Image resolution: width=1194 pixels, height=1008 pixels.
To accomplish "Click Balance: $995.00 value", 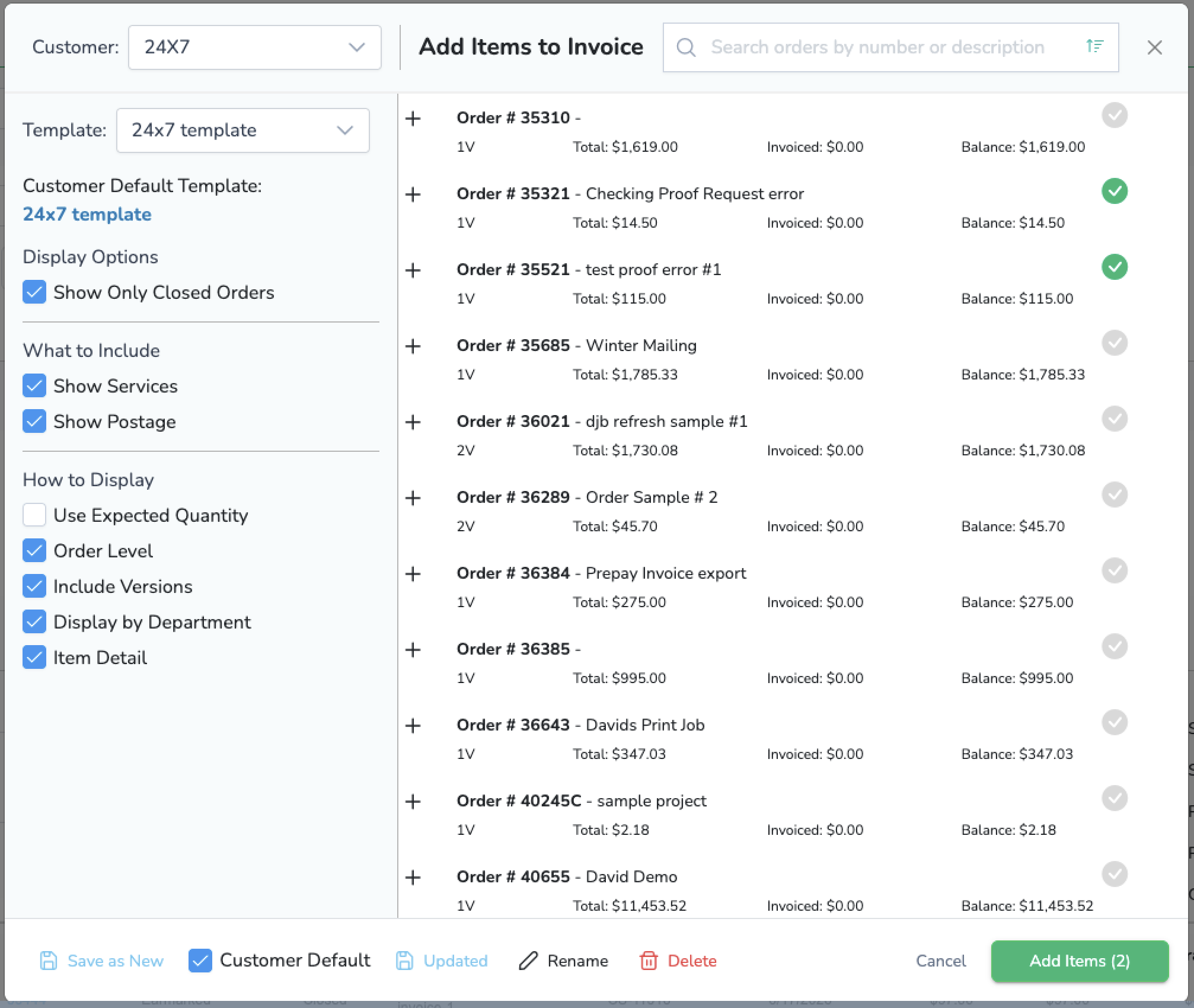I will (x=1017, y=678).
